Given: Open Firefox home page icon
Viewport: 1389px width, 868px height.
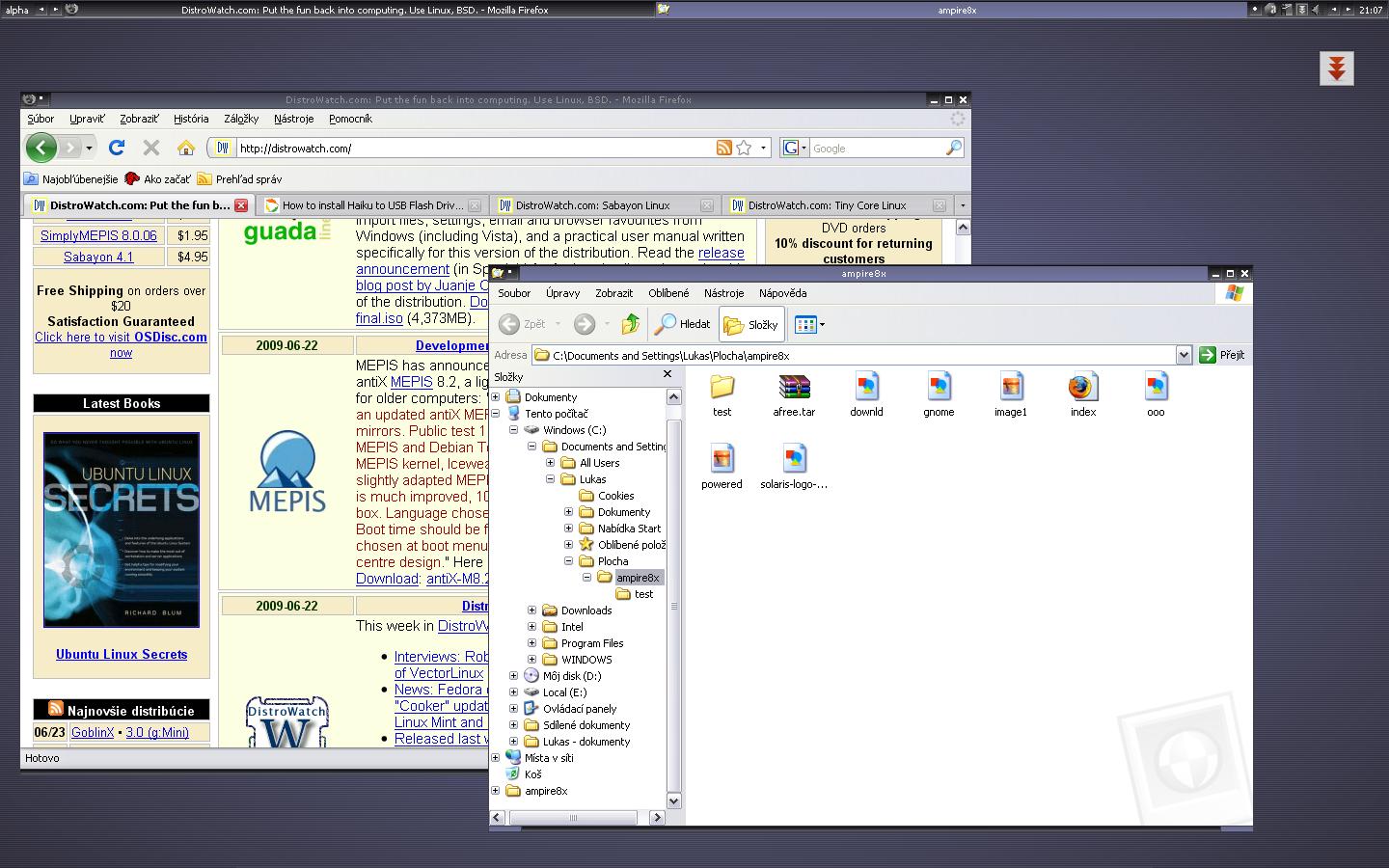Looking at the screenshot, I should pos(186,148).
